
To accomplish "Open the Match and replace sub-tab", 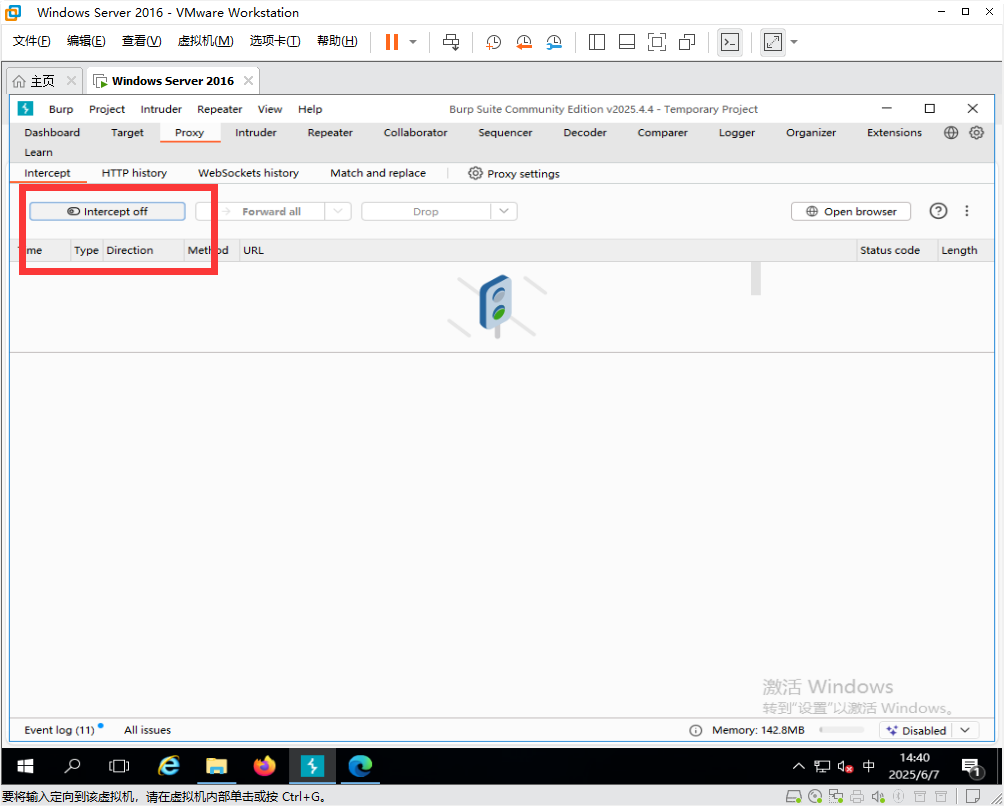I will coord(378,173).
